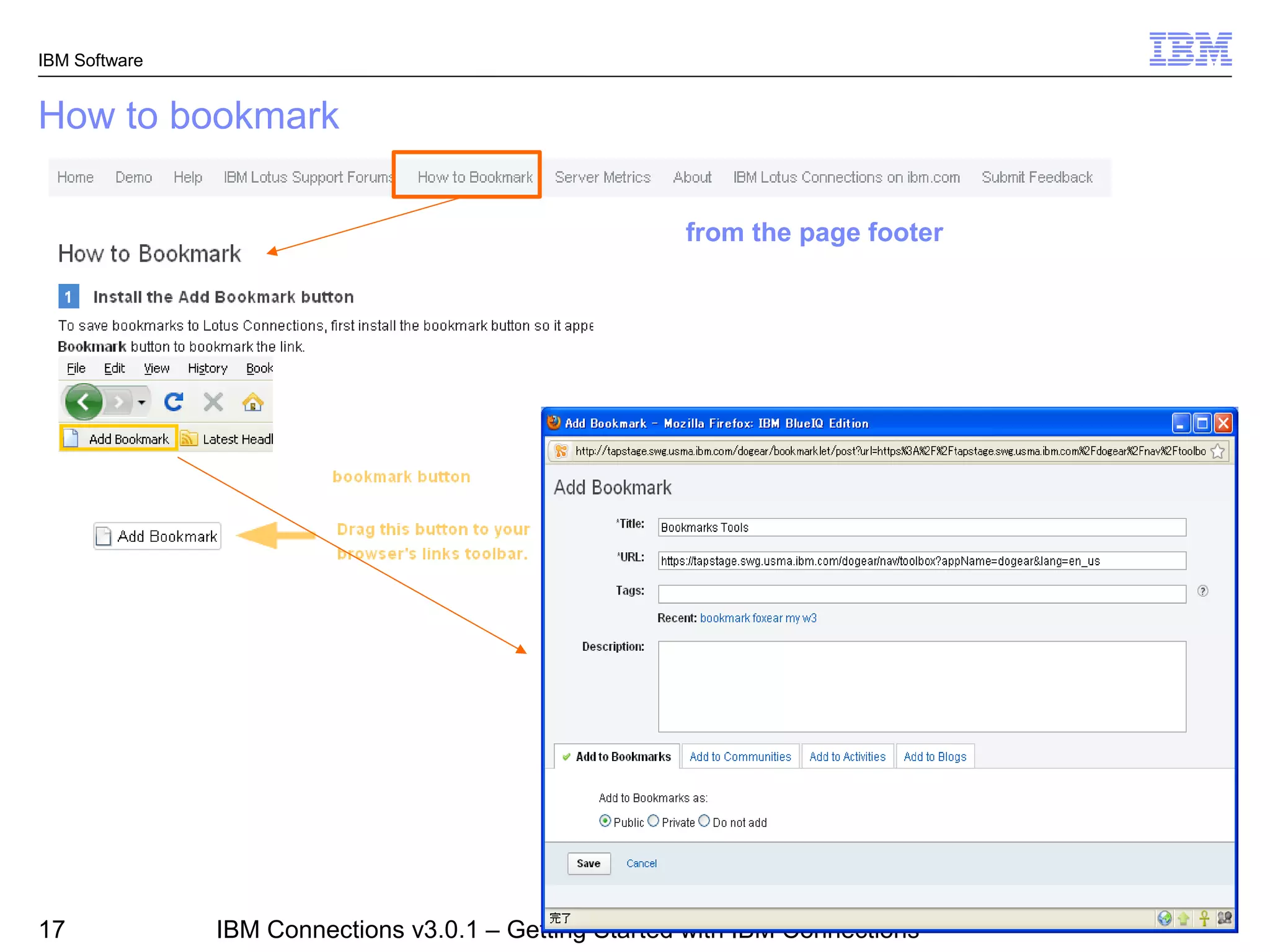Open the Server Metrics link
Viewport: 1270px width, 952px height.
602,177
